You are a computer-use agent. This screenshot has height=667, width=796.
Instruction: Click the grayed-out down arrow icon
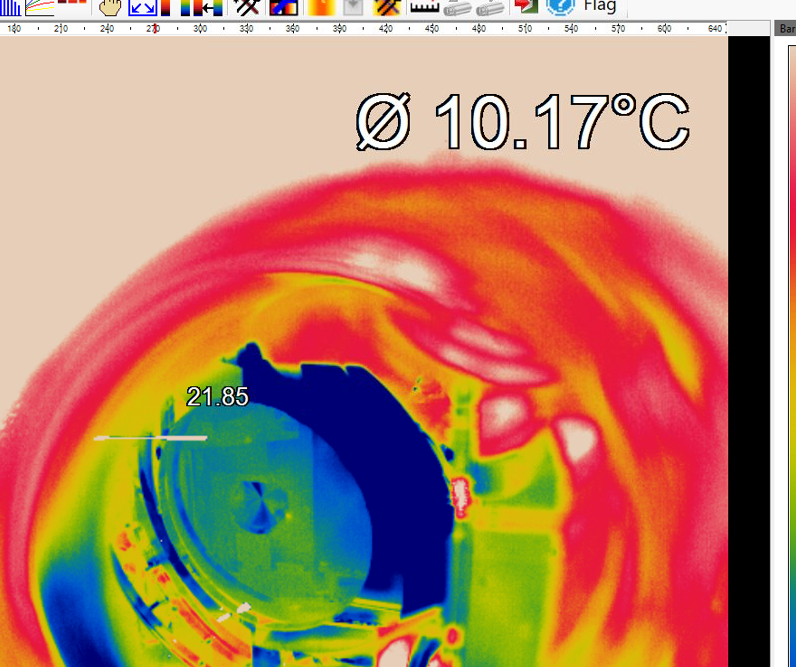coord(353,6)
